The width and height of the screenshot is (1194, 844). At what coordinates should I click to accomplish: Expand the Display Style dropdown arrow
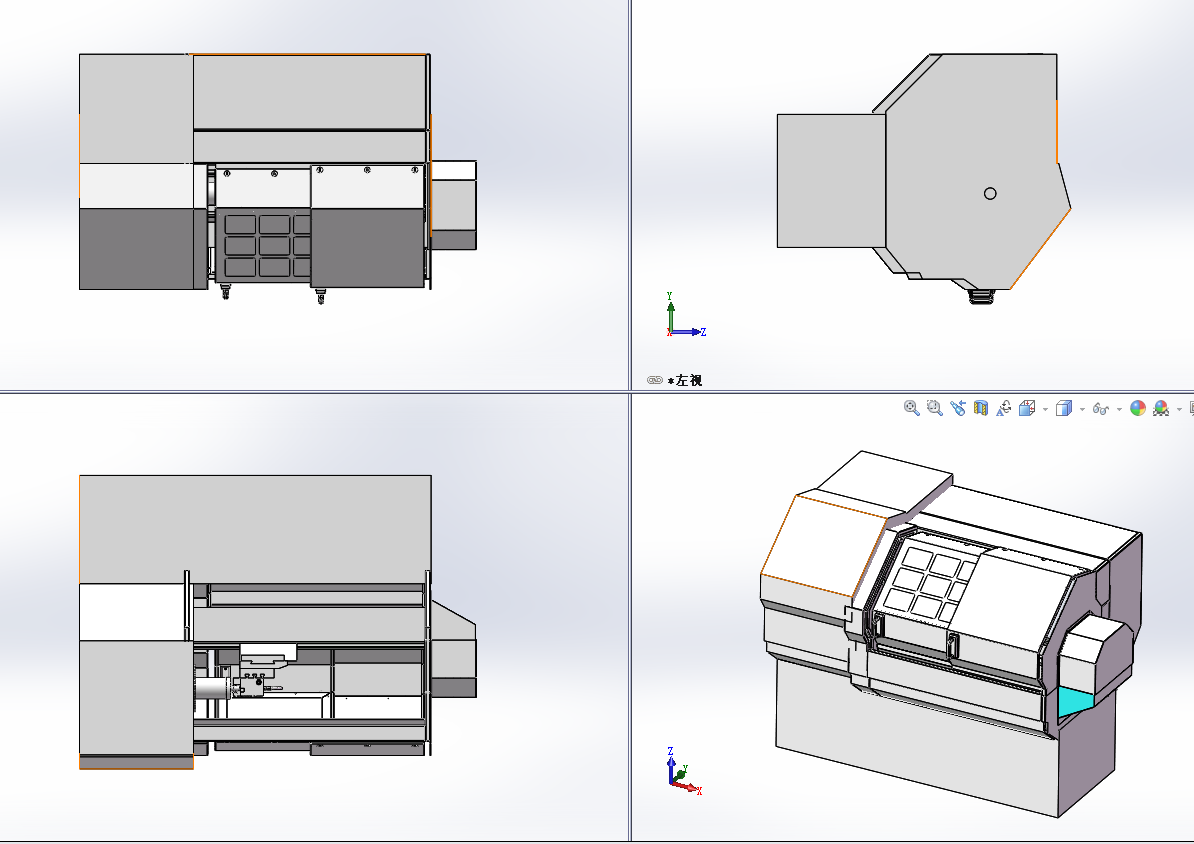pos(1082,409)
